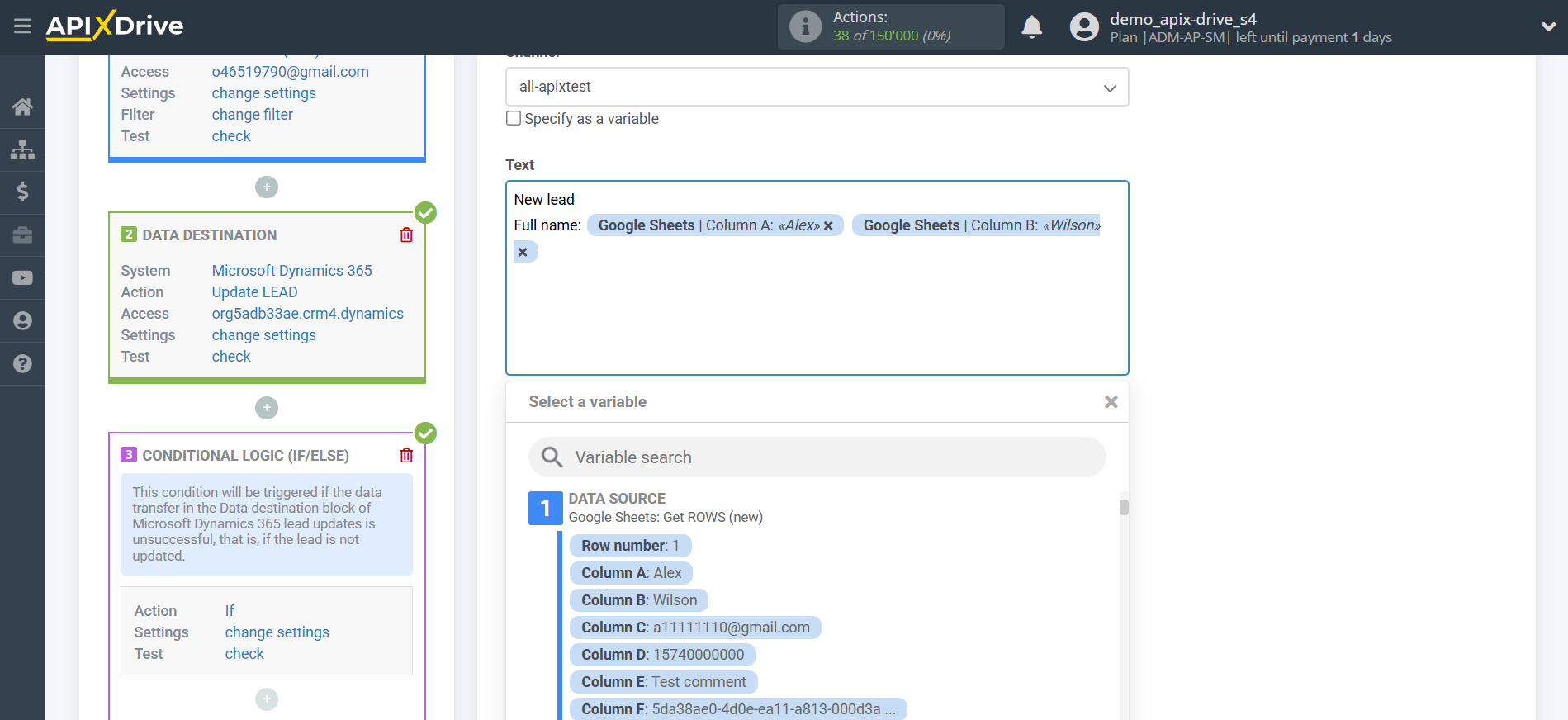
Task: Click the variable search magnifier icon
Action: [552, 457]
